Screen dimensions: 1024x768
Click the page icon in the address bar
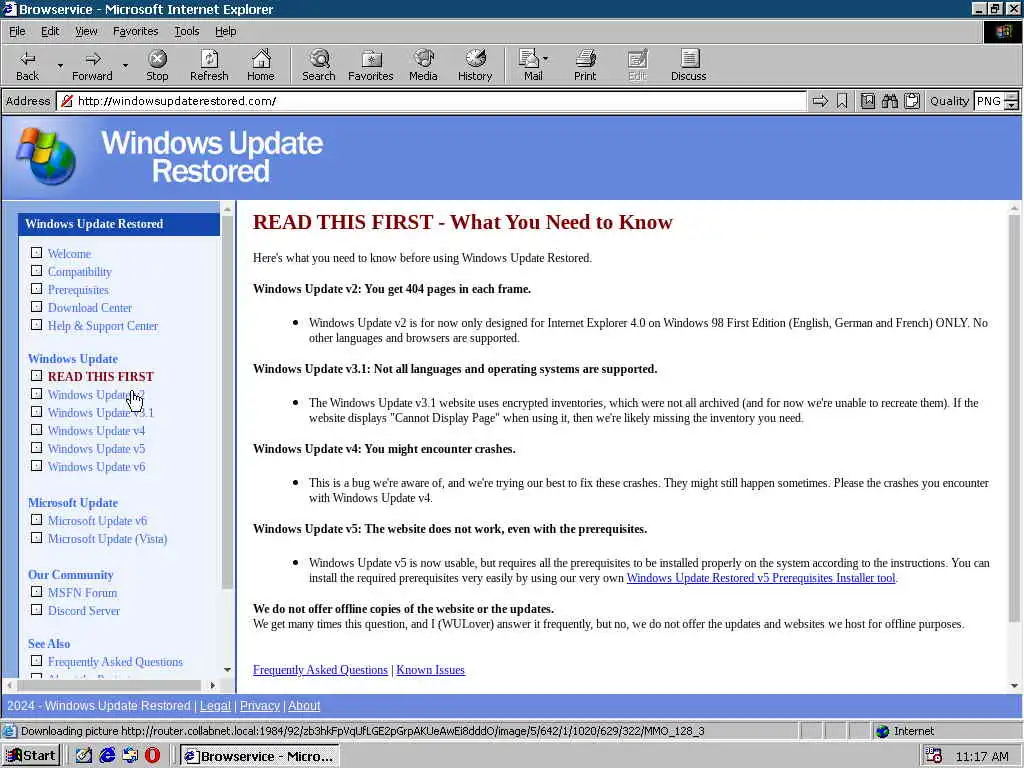[x=66, y=101]
